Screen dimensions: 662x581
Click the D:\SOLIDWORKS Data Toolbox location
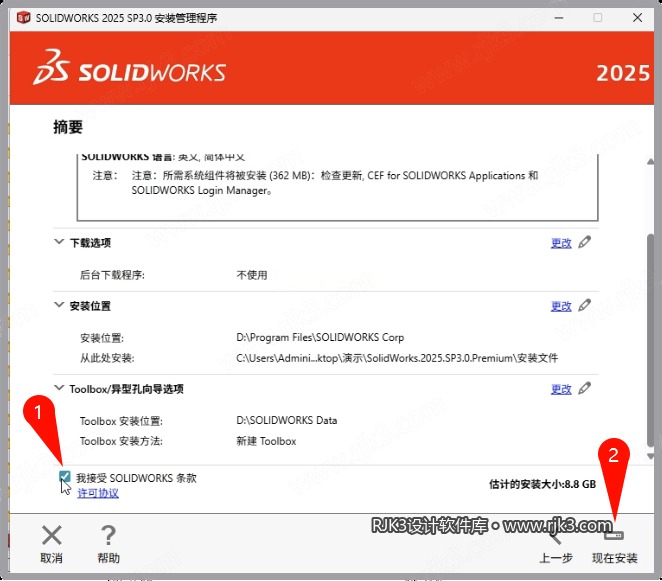point(287,421)
